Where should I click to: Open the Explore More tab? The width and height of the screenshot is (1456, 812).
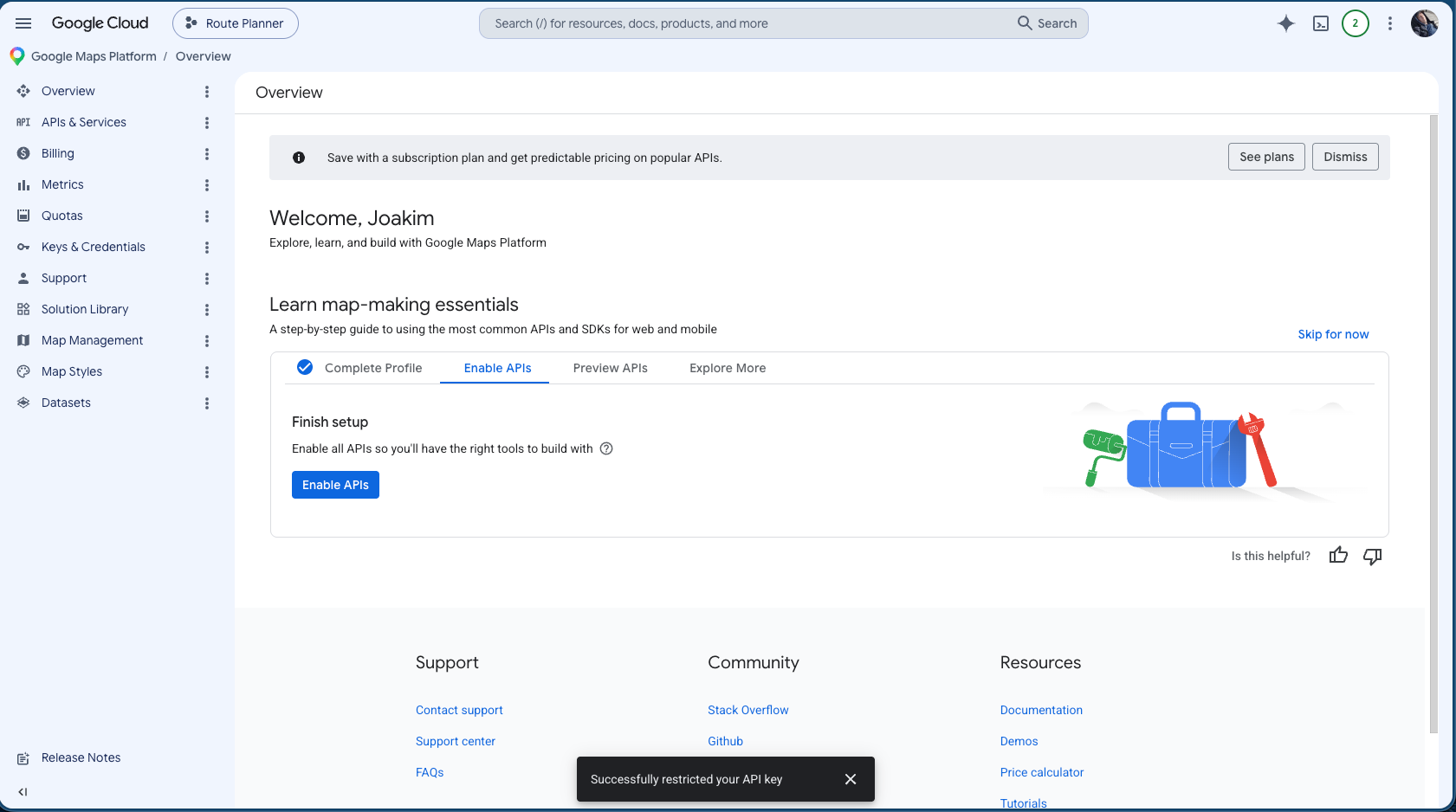[728, 368]
